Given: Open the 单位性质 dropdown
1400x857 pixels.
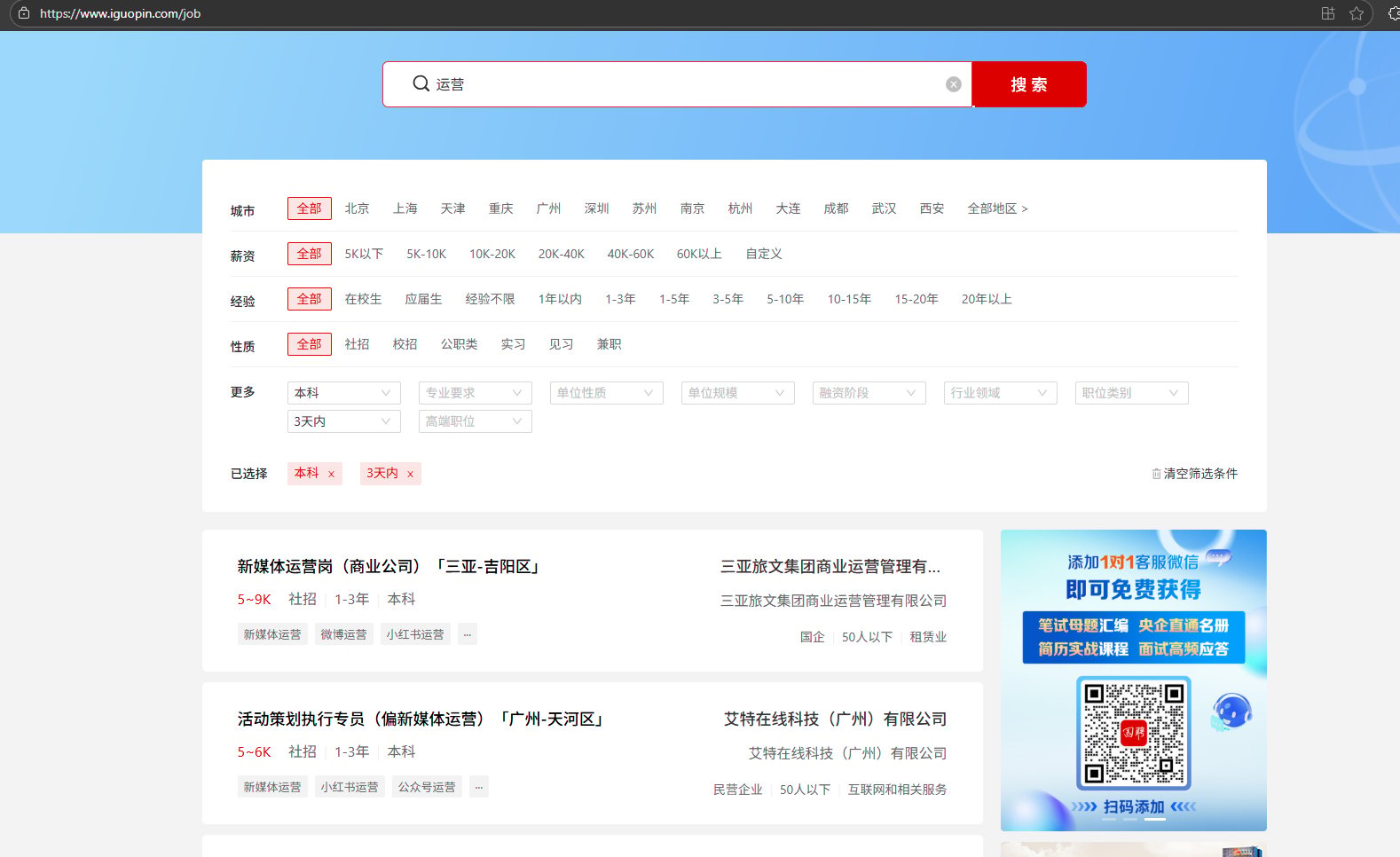Looking at the screenshot, I should 607,393.
